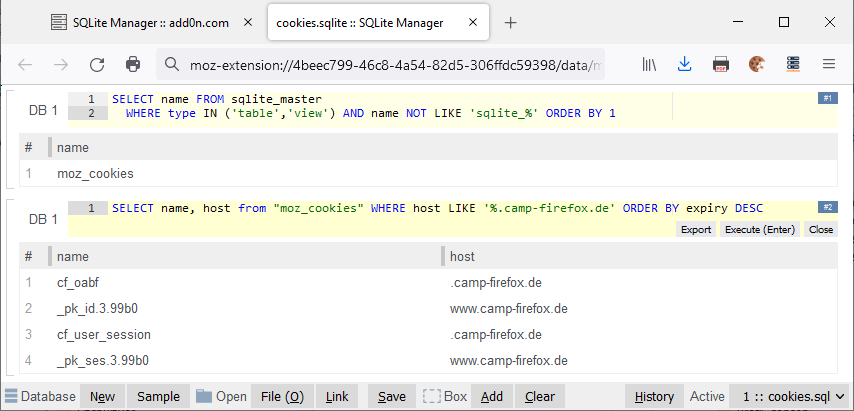Click the Sample database button

pos(158,396)
